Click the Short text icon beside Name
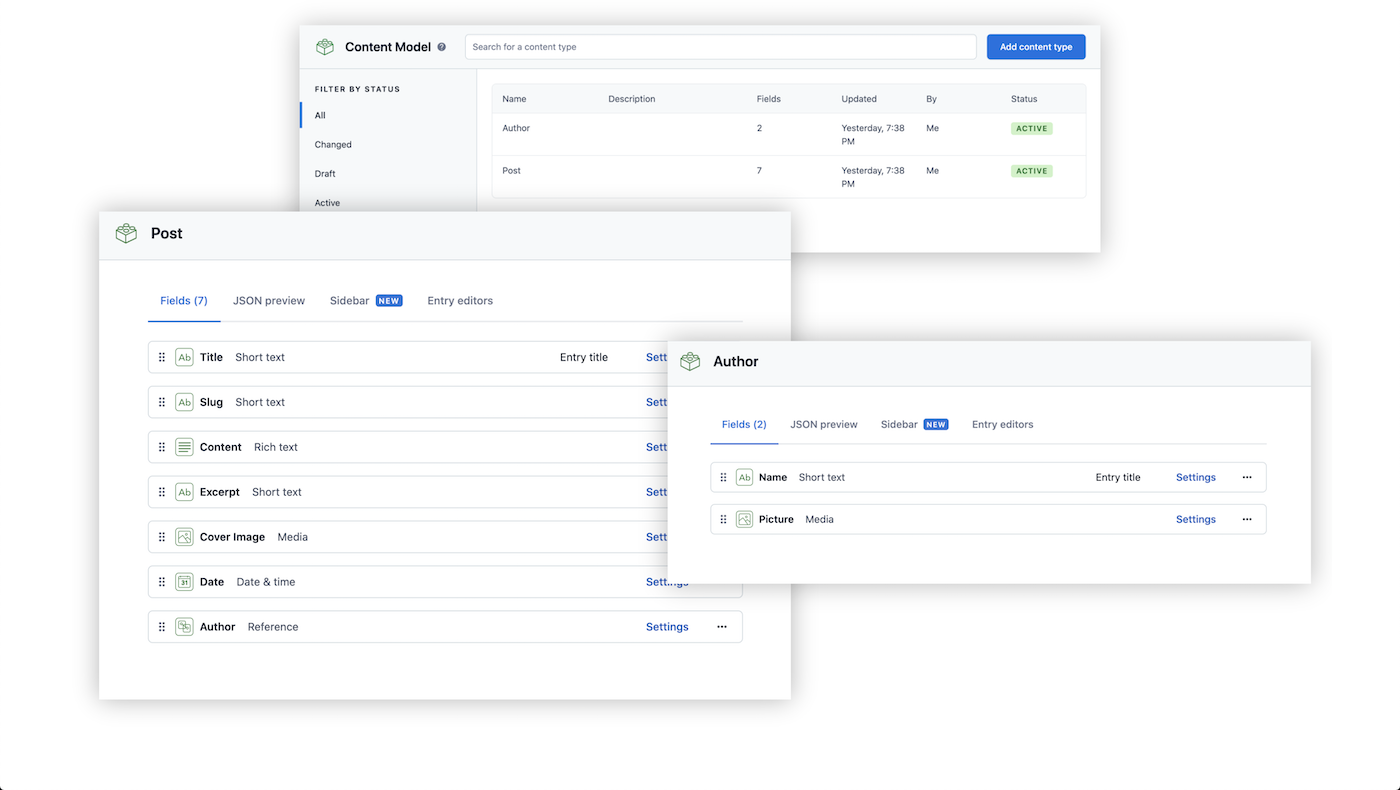This screenshot has width=1400, height=790. 744,477
